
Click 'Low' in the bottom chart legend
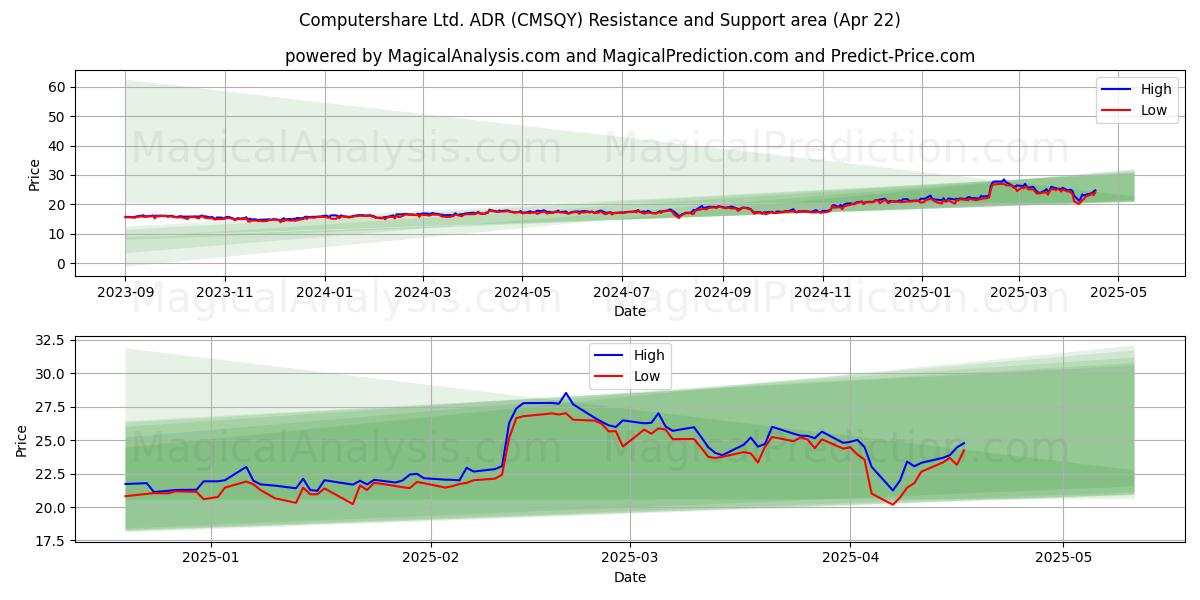click(647, 376)
